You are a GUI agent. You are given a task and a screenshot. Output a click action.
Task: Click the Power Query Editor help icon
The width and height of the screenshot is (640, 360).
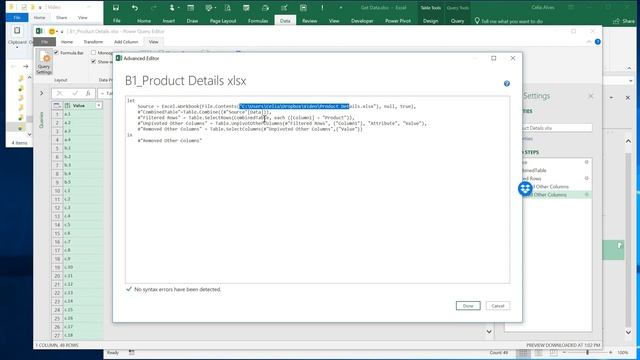[x=598, y=42]
